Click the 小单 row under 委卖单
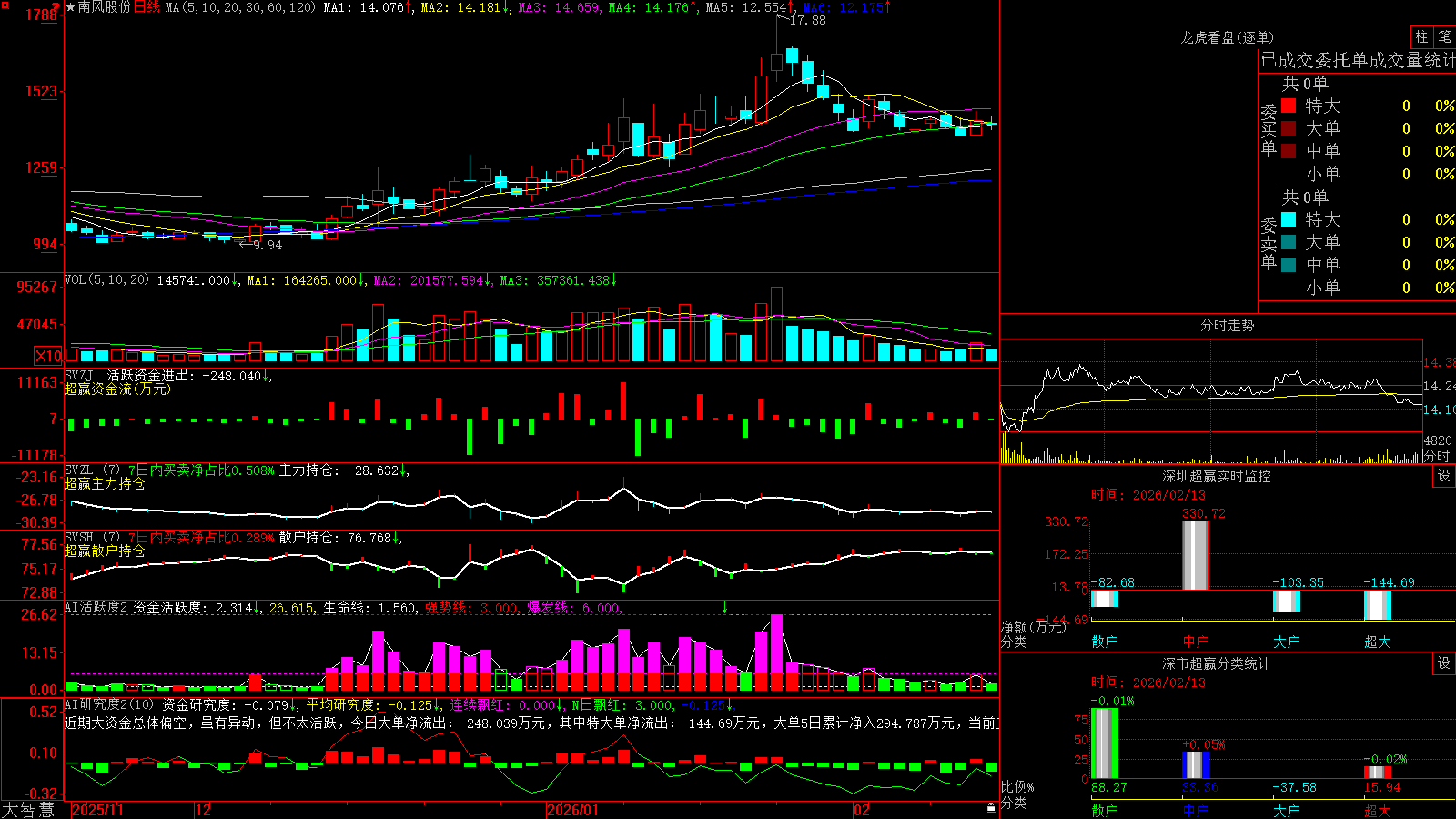 tap(1368, 288)
